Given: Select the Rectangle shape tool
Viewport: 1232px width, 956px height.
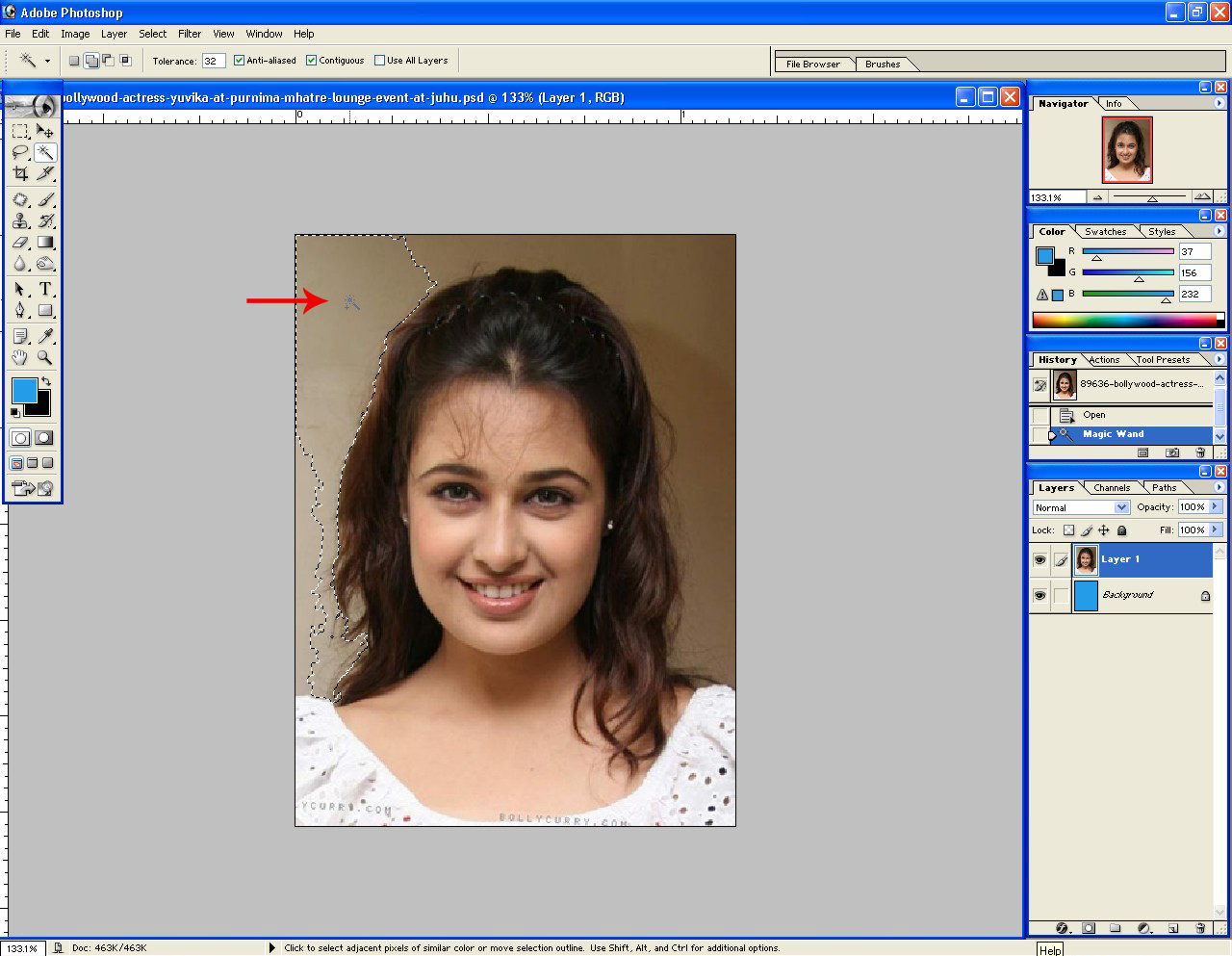Looking at the screenshot, I should pos(45,310).
